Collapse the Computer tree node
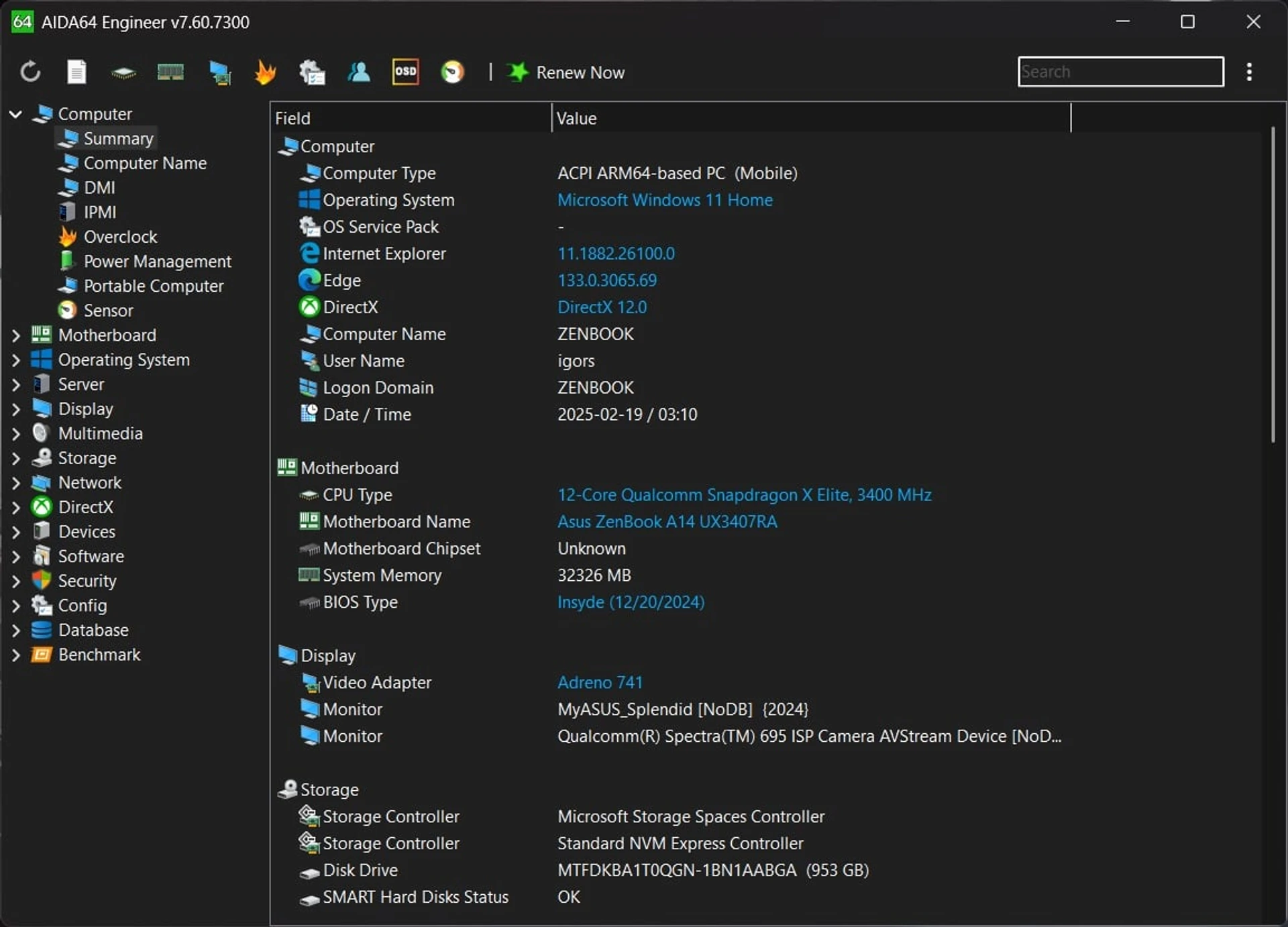Image resolution: width=1288 pixels, height=927 pixels. (x=15, y=114)
